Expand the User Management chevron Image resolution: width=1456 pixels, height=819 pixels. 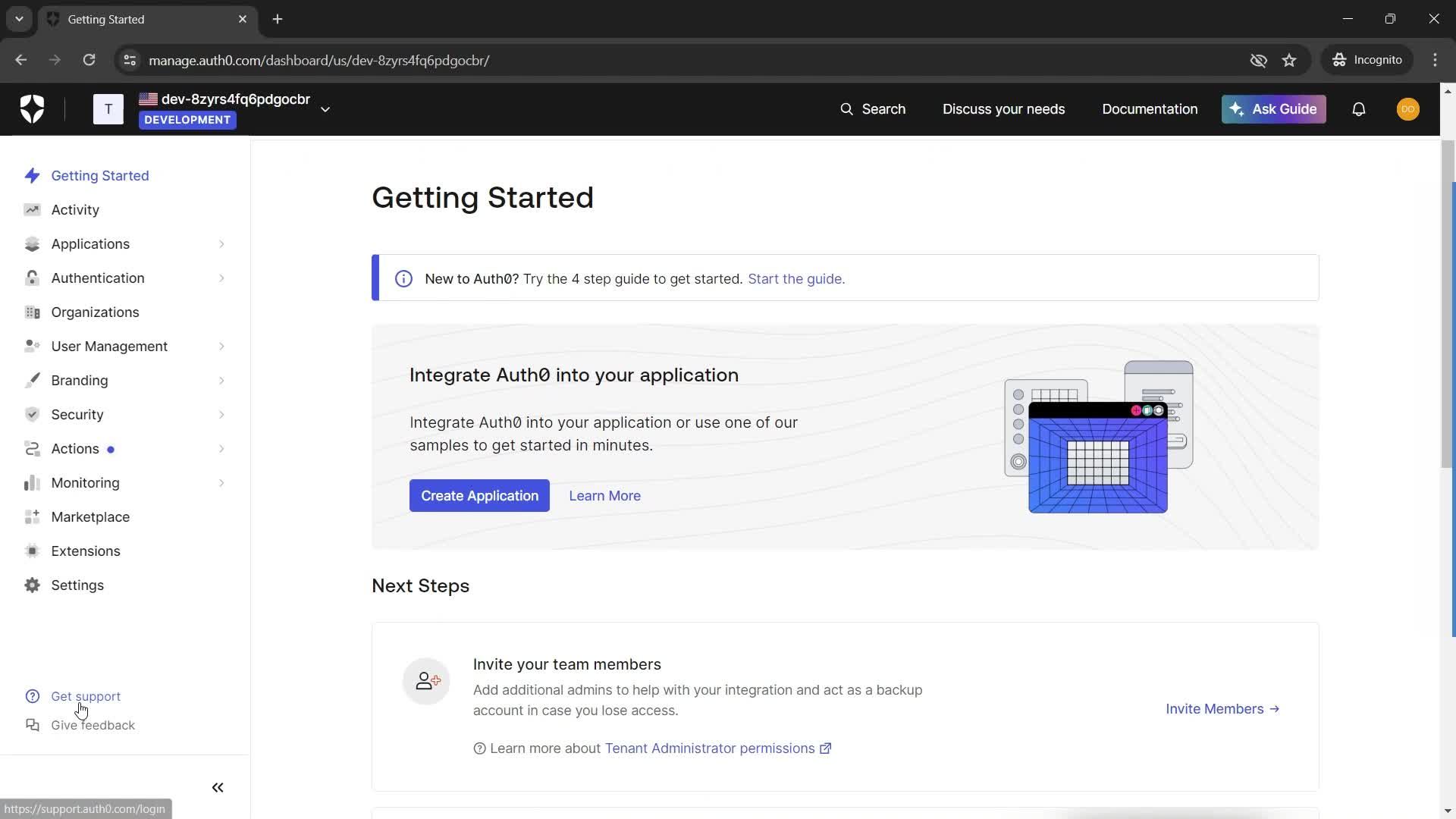[x=221, y=347]
